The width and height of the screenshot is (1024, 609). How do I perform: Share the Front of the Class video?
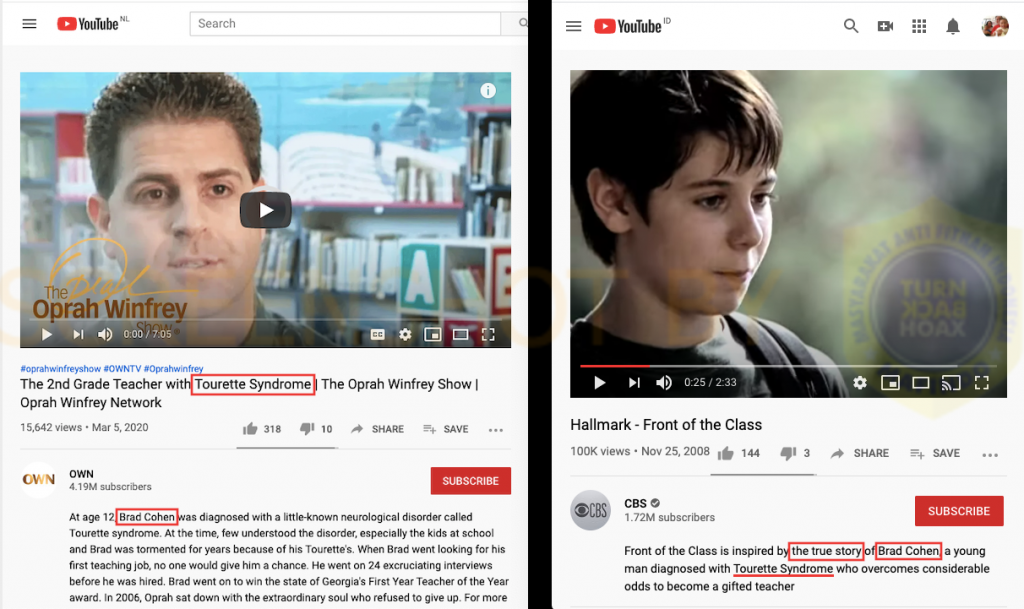(859, 453)
